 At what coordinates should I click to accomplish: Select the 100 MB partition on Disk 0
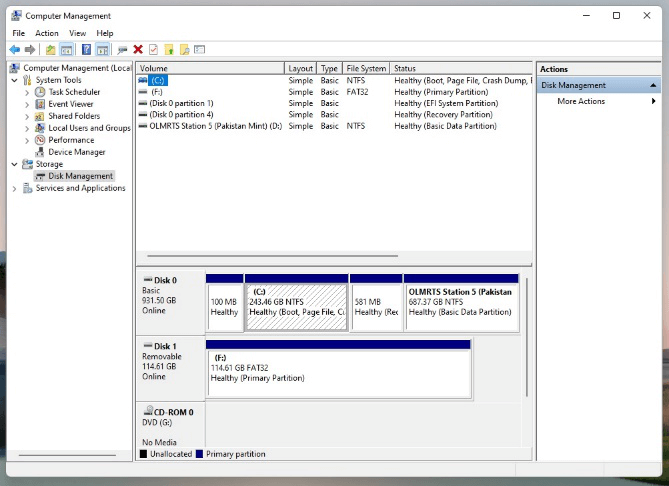pyautogui.click(x=224, y=303)
